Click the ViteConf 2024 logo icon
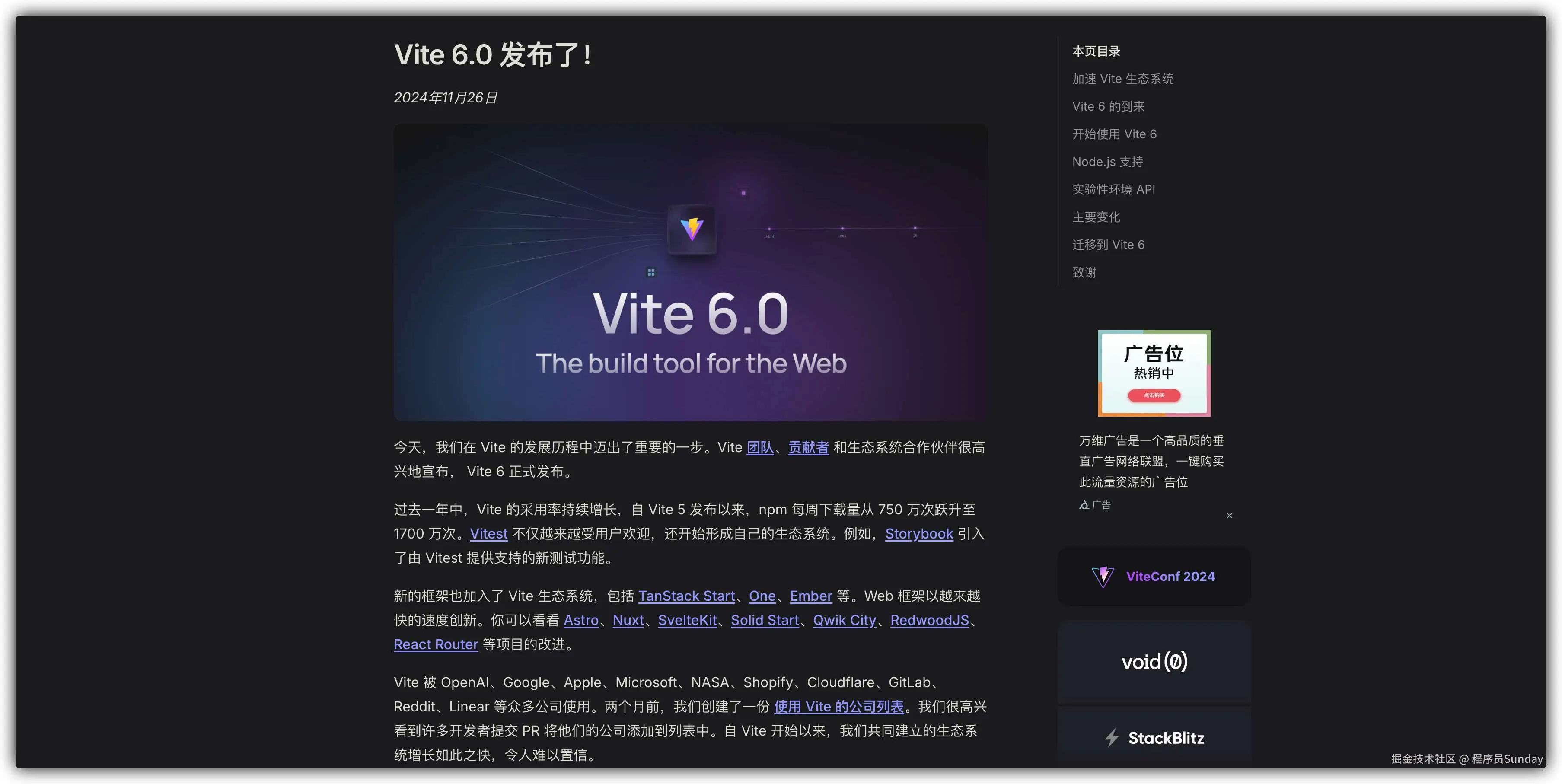 tap(1103, 576)
